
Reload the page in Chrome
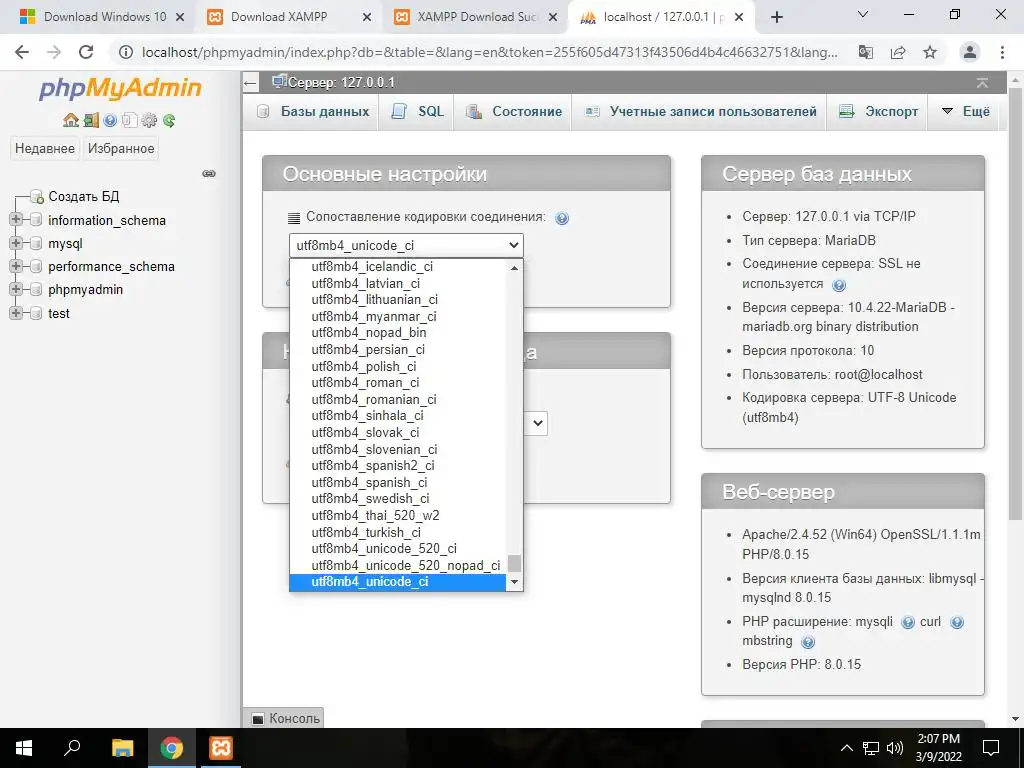pos(86,52)
